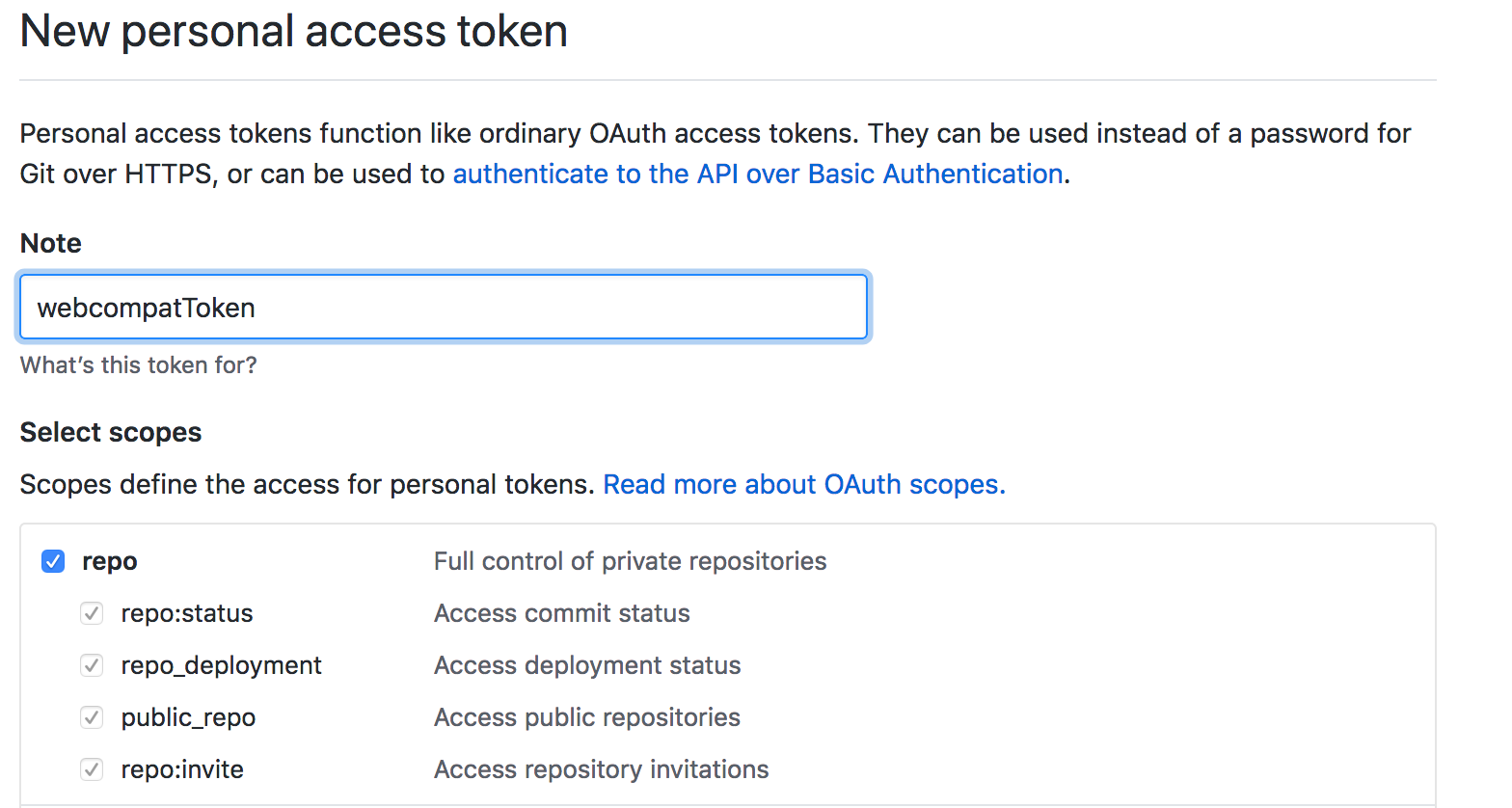Screen dimensions: 1512x808
Task: Click 'Access commit status' description text
Action: click(562, 613)
